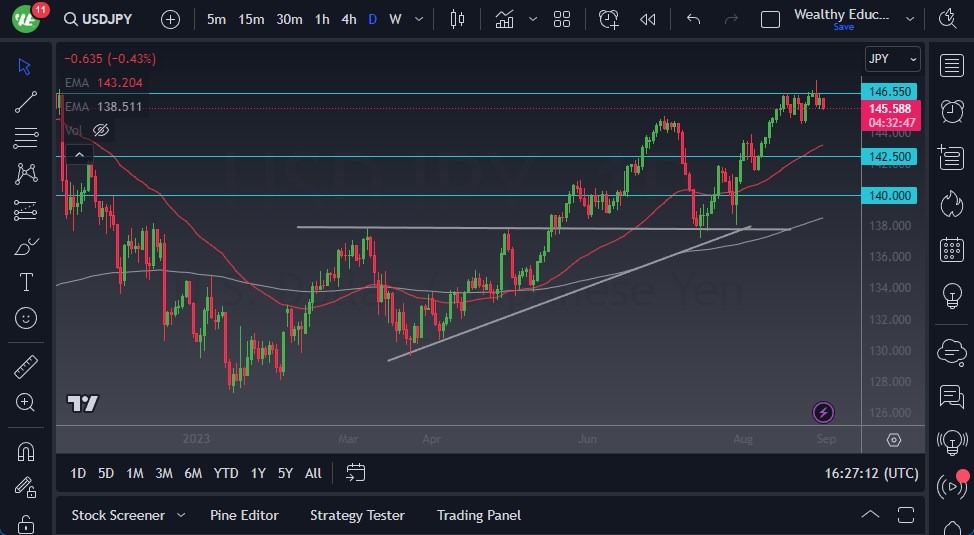Toggle the lock all drawings icon
974x535 pixels.
coord(26,523)
